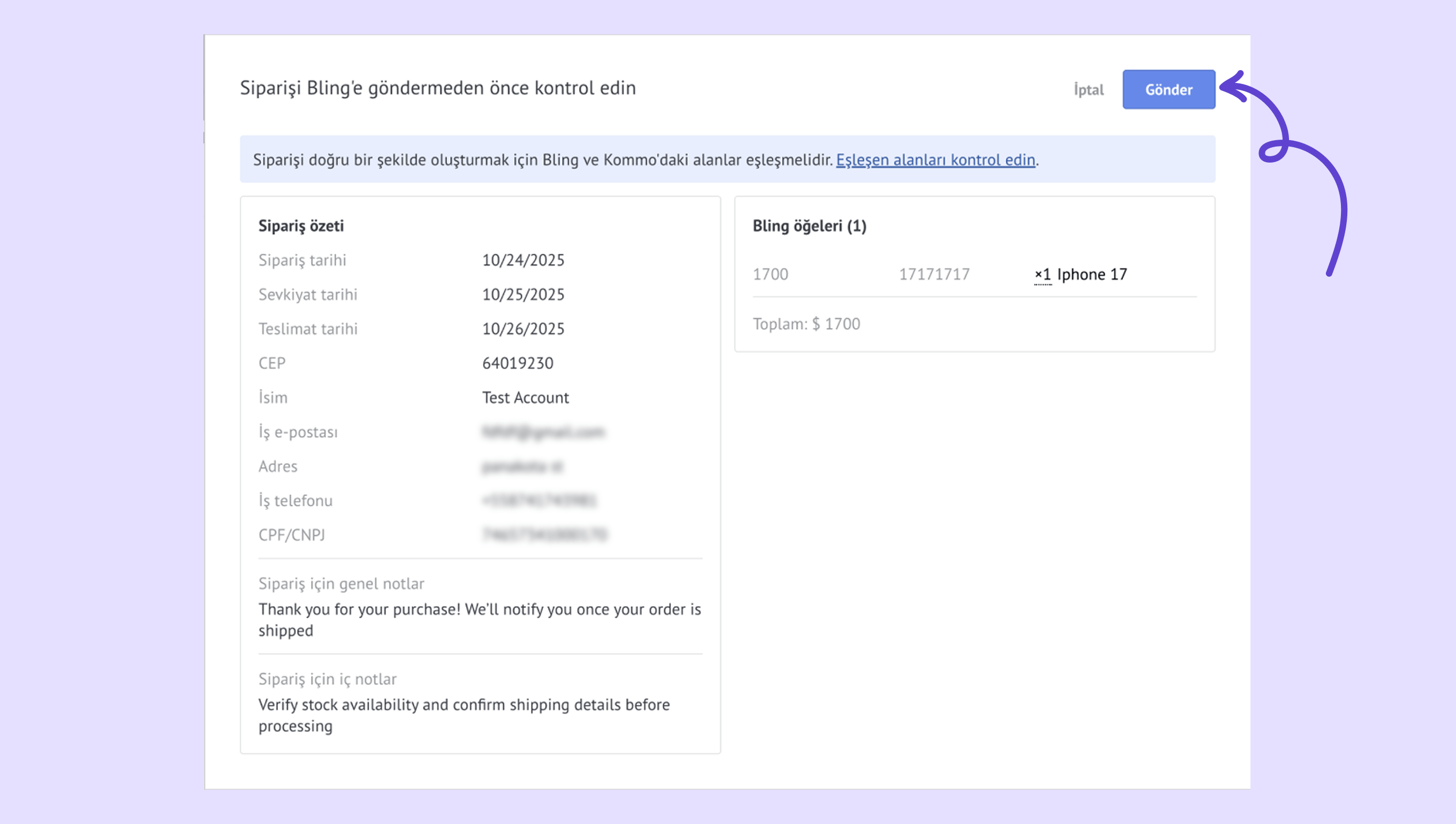This screenshot has width=1456, height=824.
Task: Click the Sipariş özeti heading
Action: [x=301, y=226]
